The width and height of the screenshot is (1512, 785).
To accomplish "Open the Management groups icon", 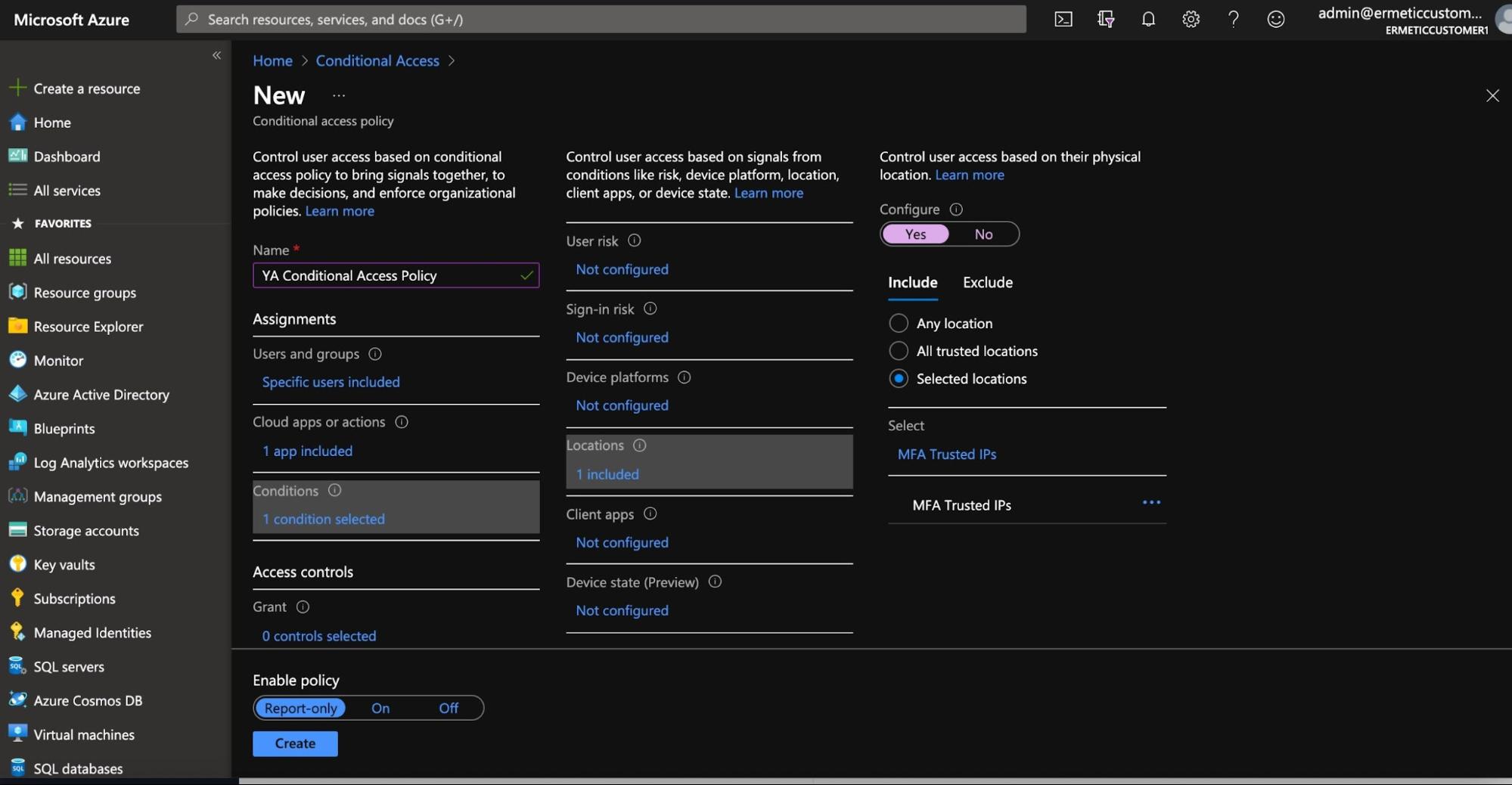I will click(17, 496).
